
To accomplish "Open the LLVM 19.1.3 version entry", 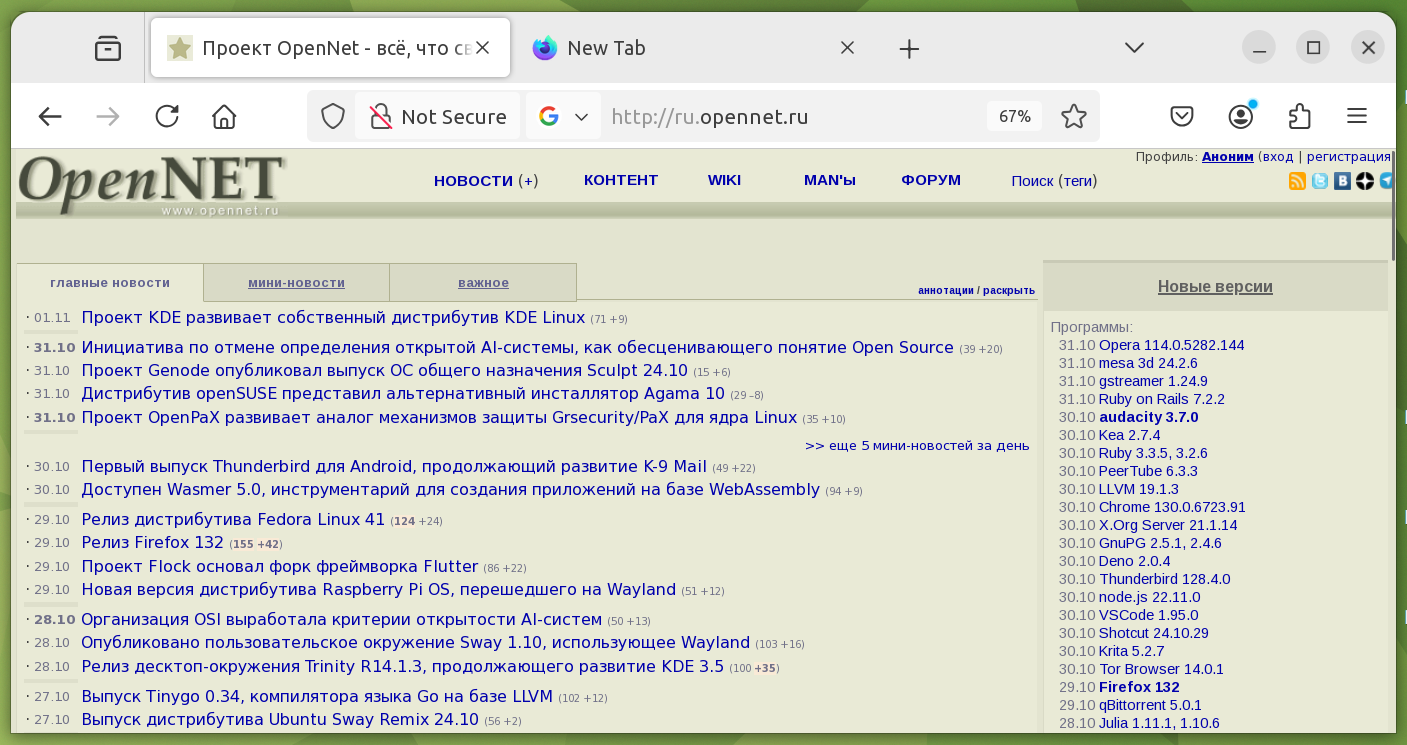I will click(x=1139, y=489).
